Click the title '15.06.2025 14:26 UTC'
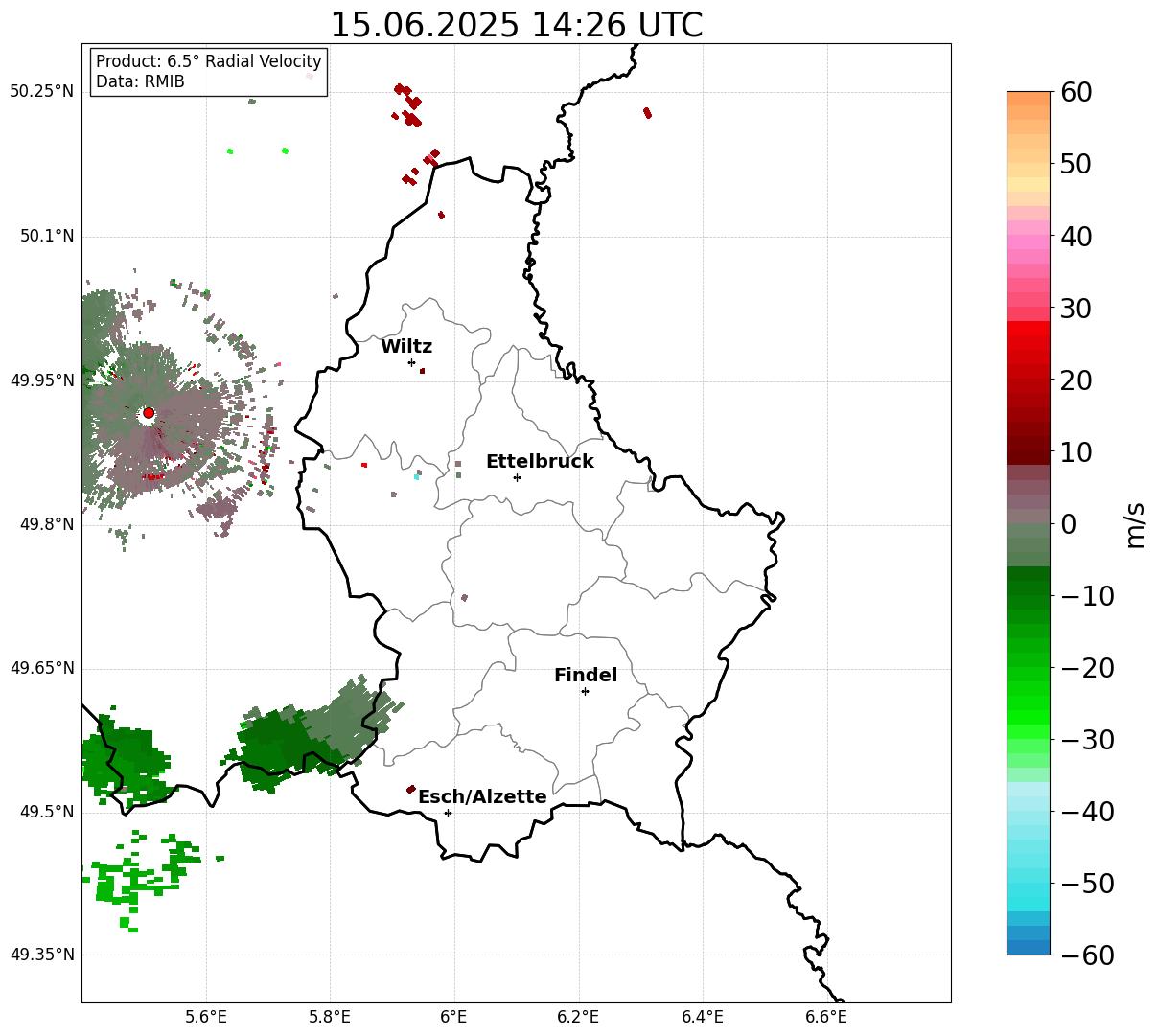The width and height of the screenshot is (1157, 1036). pos(516,25)
